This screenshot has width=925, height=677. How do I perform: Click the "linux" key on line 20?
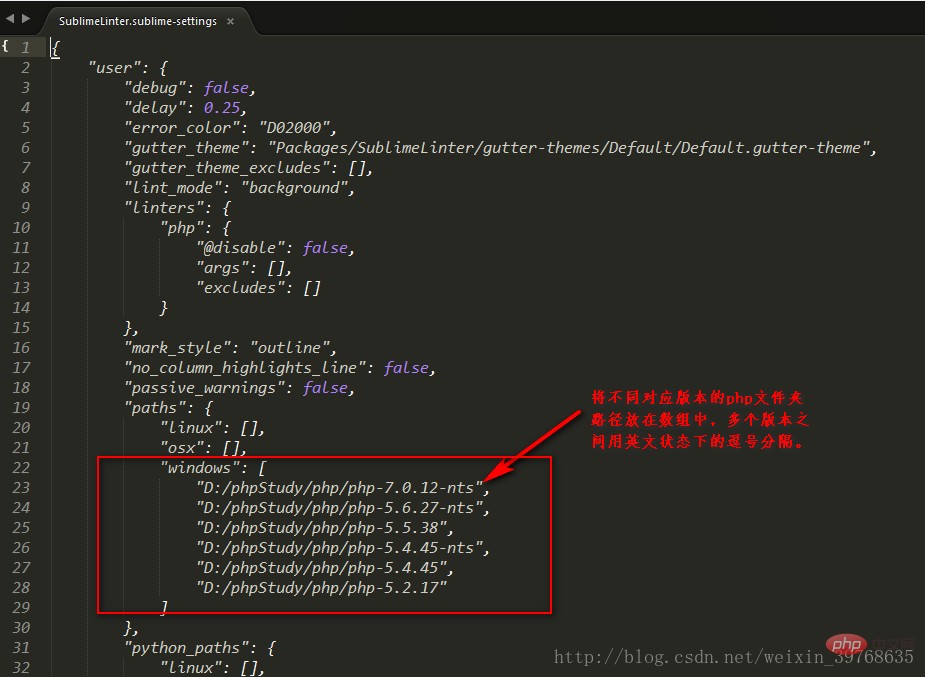(191, 428)
